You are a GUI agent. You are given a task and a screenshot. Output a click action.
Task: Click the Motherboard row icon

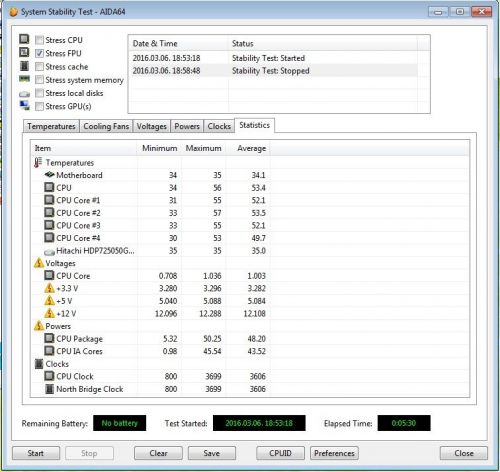coord(49,174)
